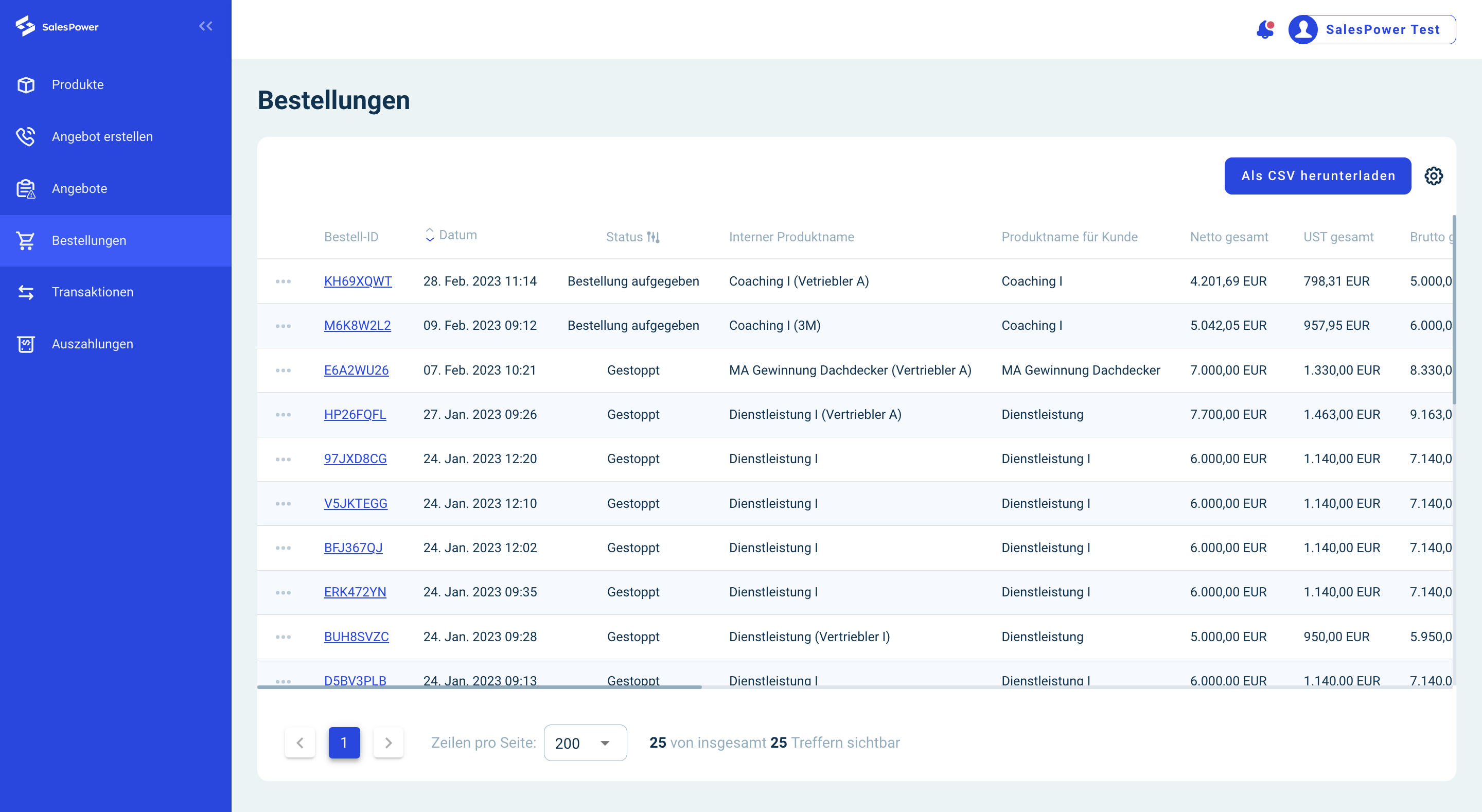Click the Interner Produktname header
This screenshot has width=1482, height=812.
pos(791,237)
